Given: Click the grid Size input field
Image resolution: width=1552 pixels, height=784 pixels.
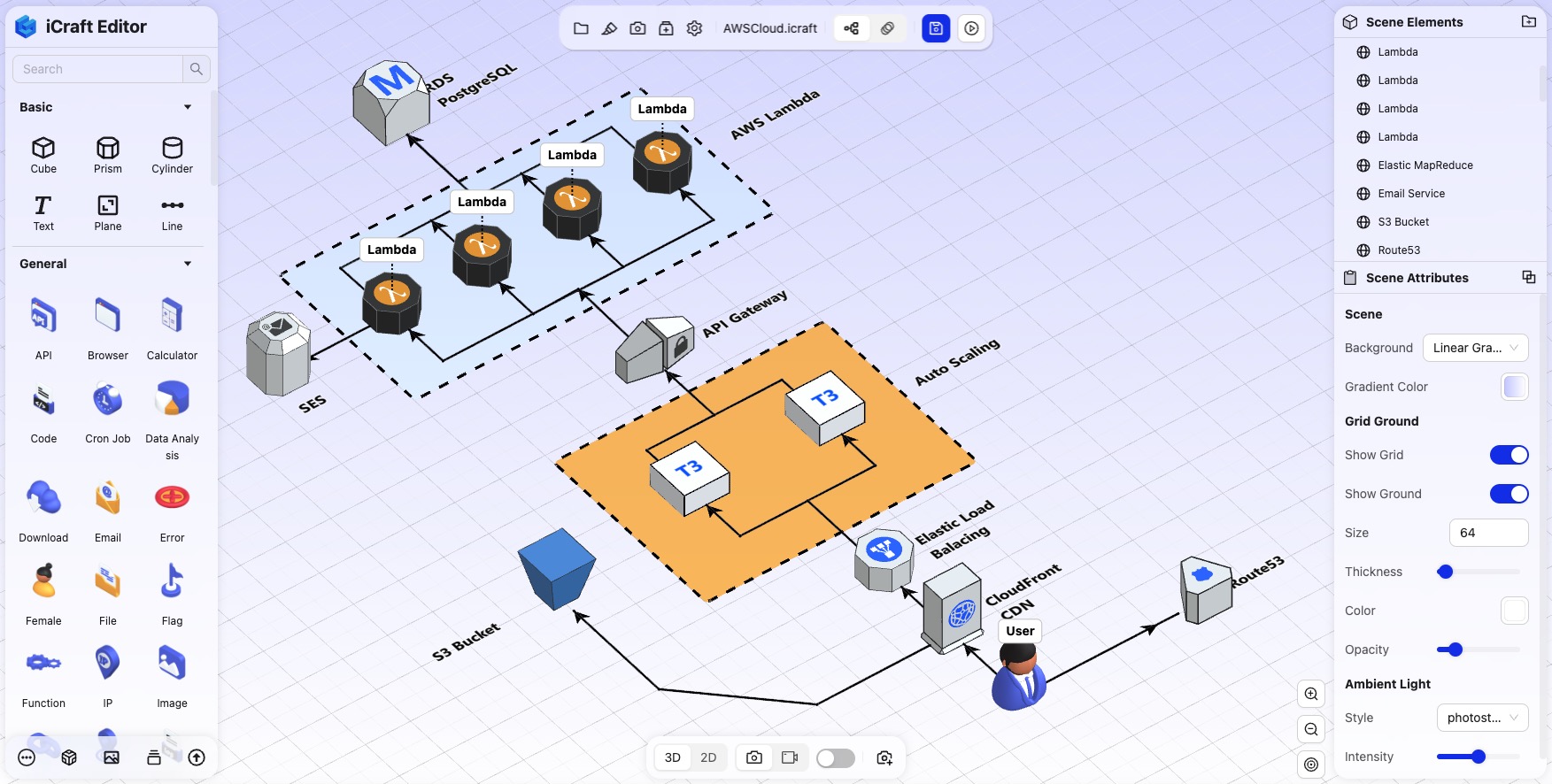Looking at the screenshot, I should 1489,533.
